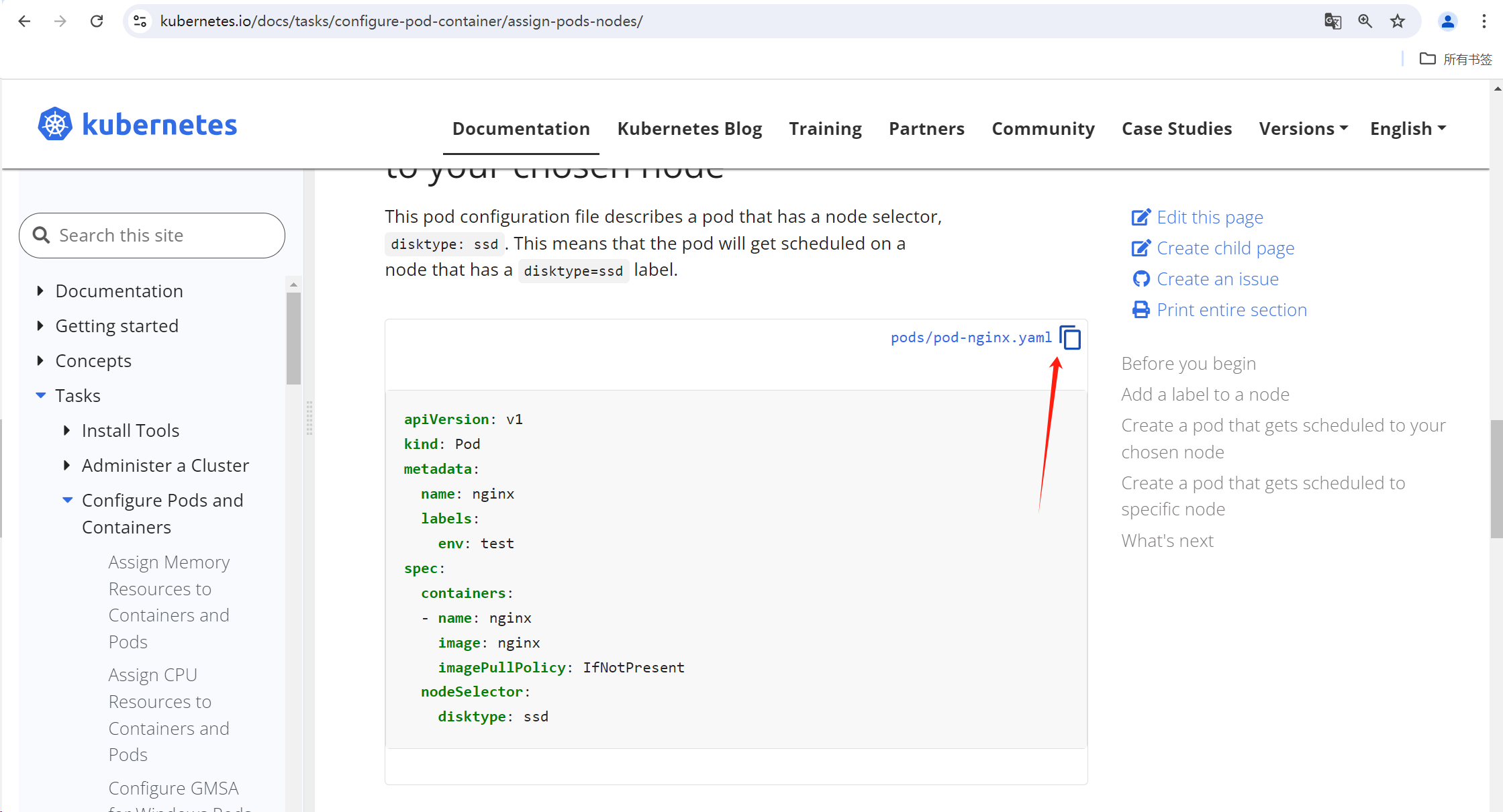
Task: Open the zoom magnifier icon in the address bar
Action: (1365, 21)
